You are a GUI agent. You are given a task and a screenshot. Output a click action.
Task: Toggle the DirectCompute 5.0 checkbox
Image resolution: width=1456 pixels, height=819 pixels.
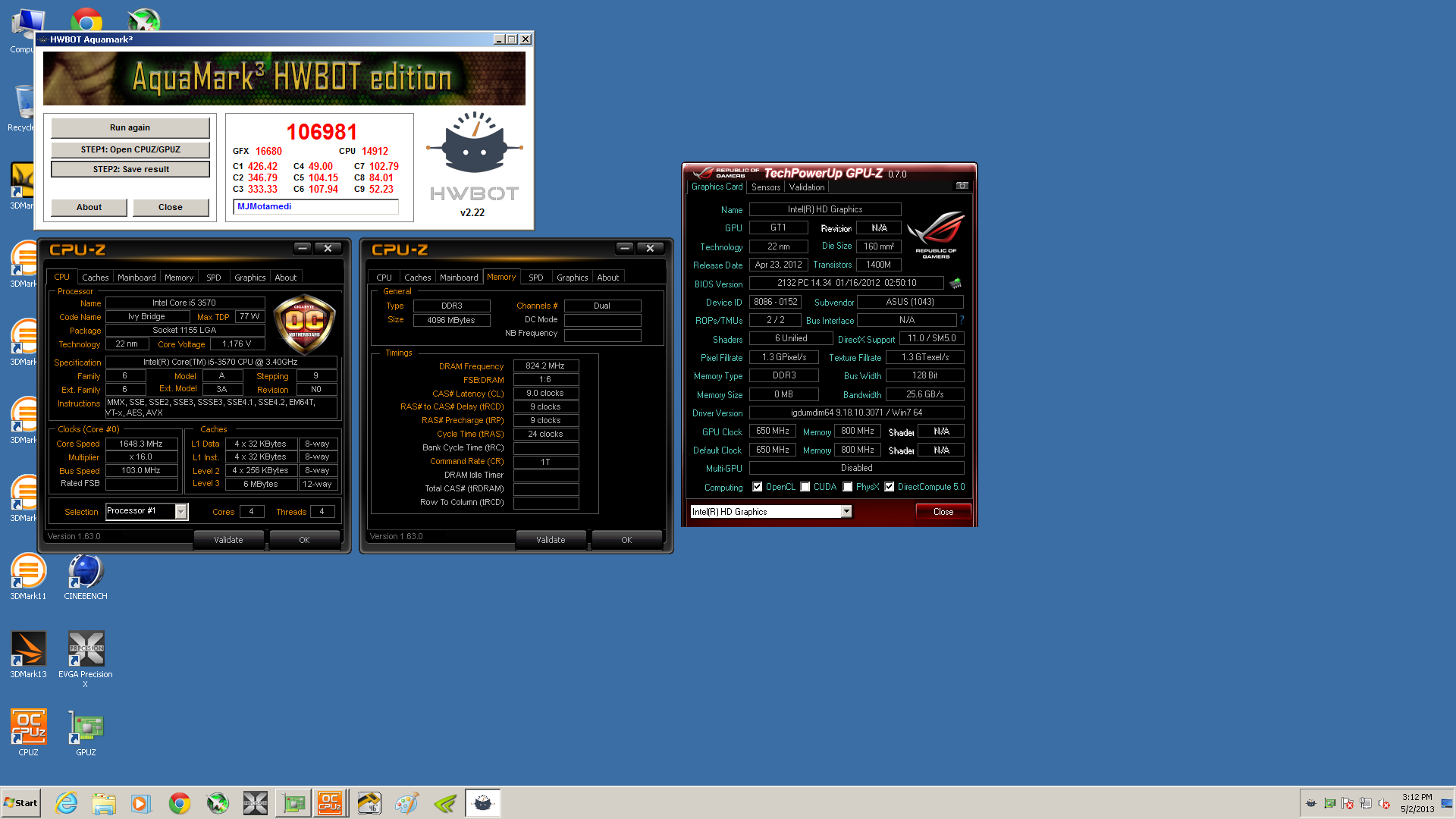(x=890, y=487)
